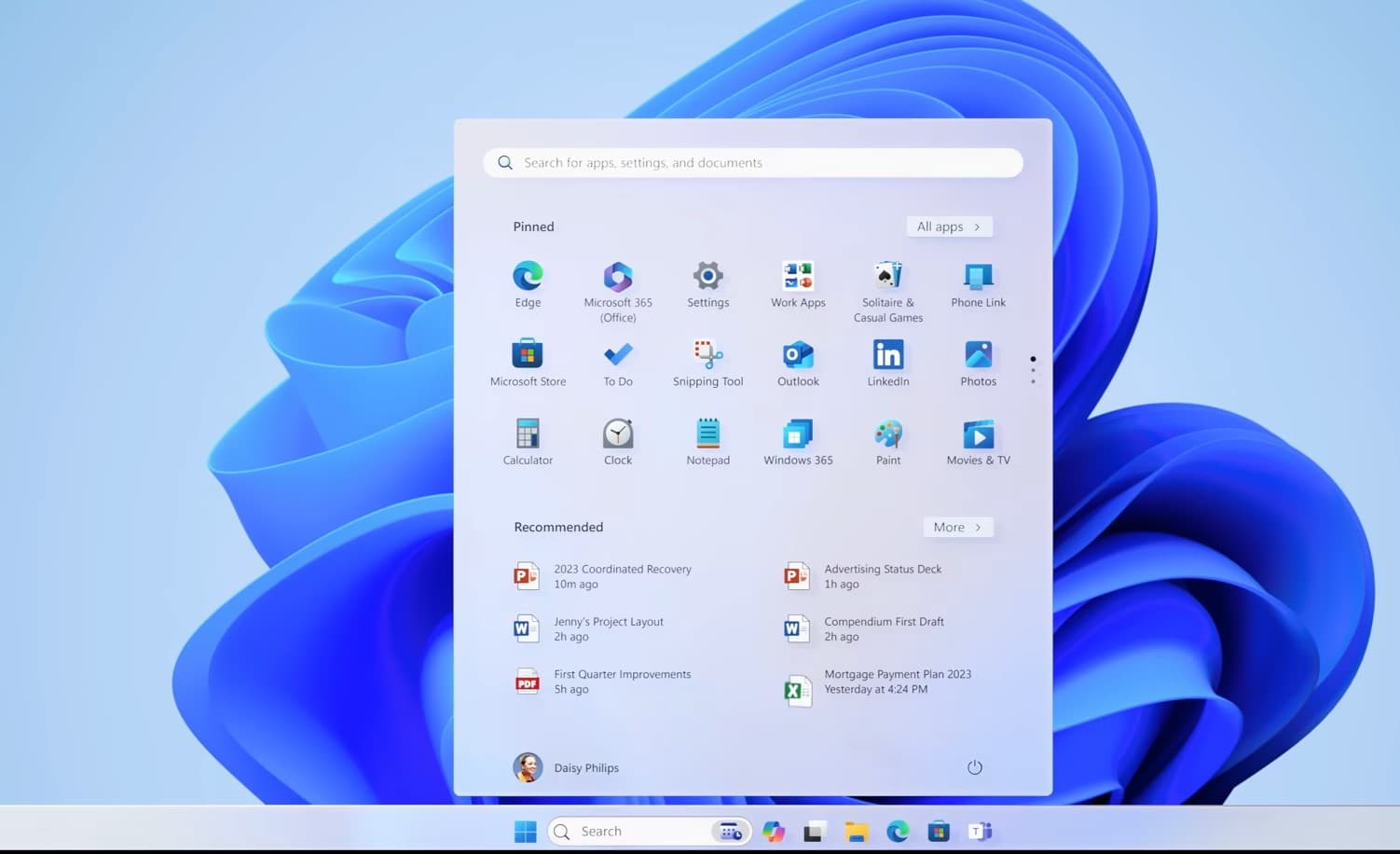
Task: Launch the Paint app
Action: (x=888, y=442)
